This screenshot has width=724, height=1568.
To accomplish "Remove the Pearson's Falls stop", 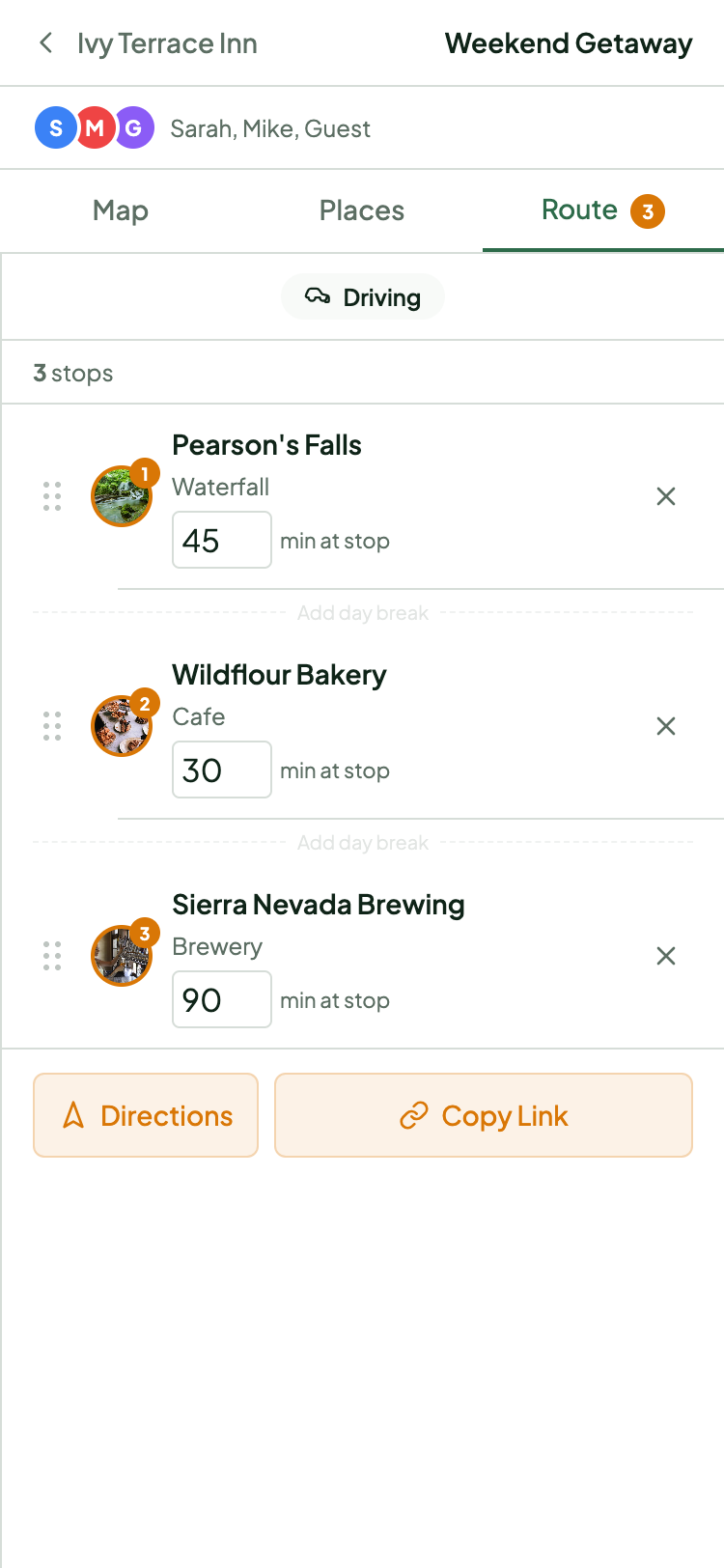I will tap(666, 496).
